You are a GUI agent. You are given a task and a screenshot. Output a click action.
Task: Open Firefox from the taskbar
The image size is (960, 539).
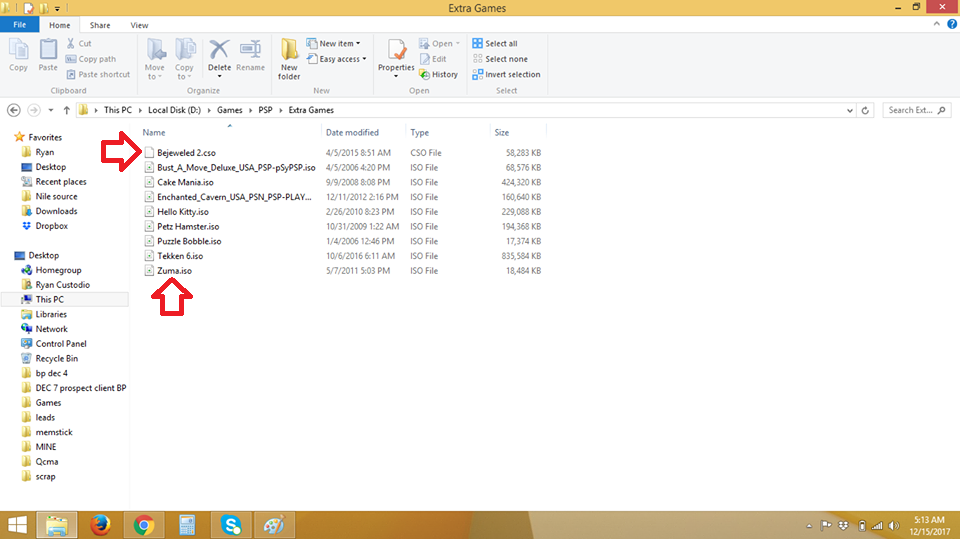point(100,525)
